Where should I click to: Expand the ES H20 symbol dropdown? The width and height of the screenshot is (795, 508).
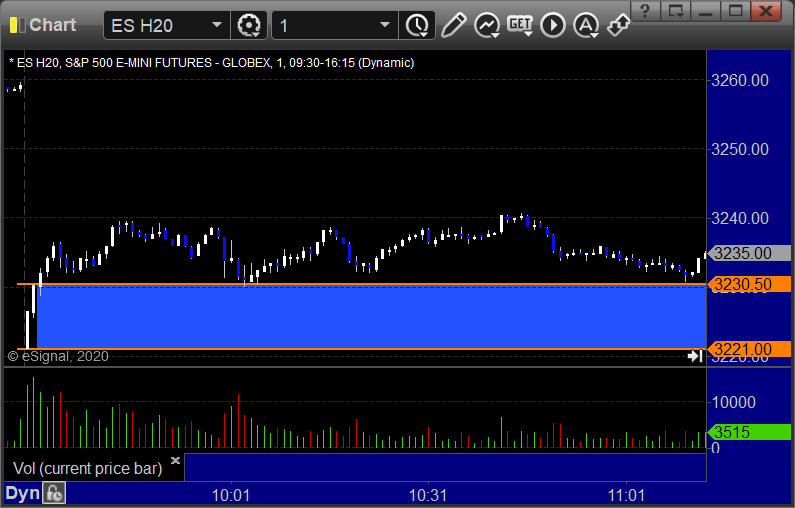[x=217, y=25]
